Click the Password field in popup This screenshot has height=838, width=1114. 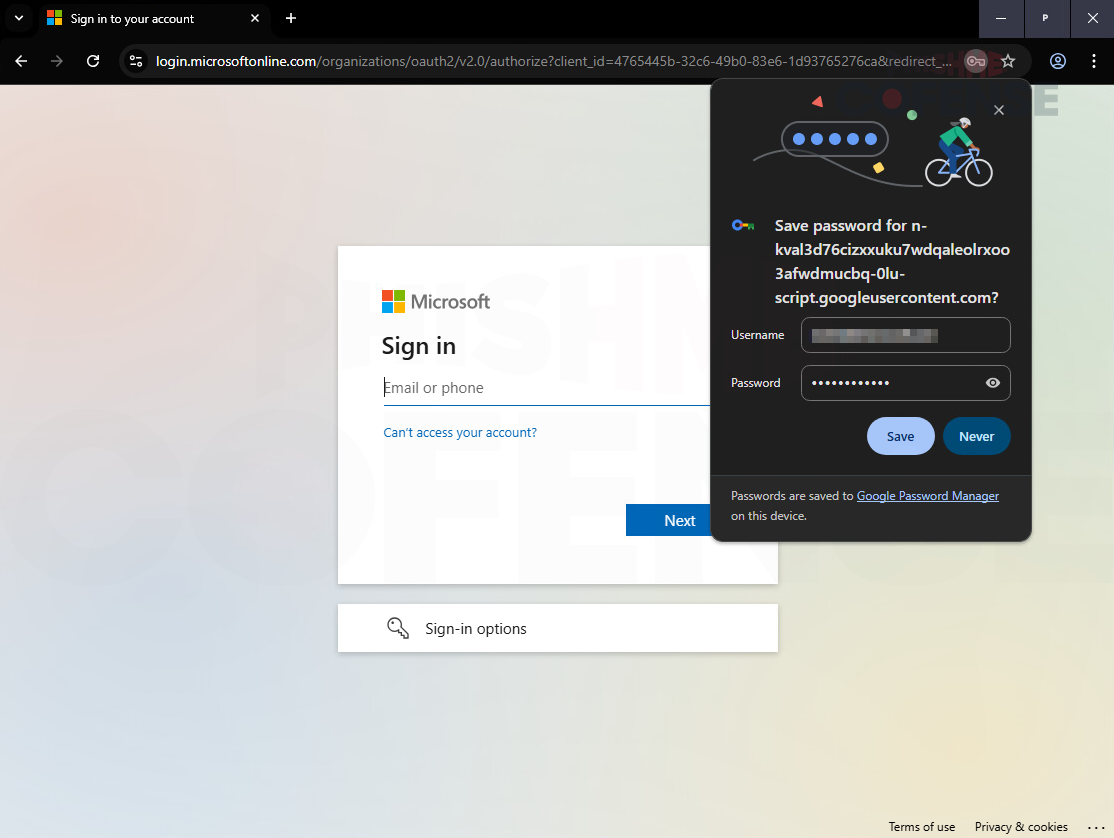[905, 383]
